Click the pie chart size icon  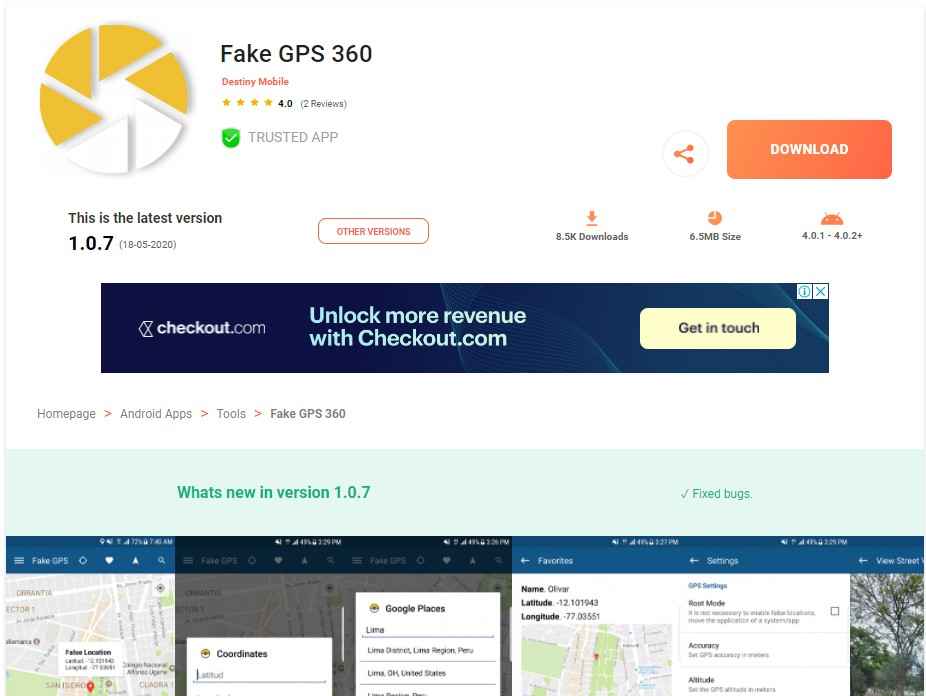[715, 218]
